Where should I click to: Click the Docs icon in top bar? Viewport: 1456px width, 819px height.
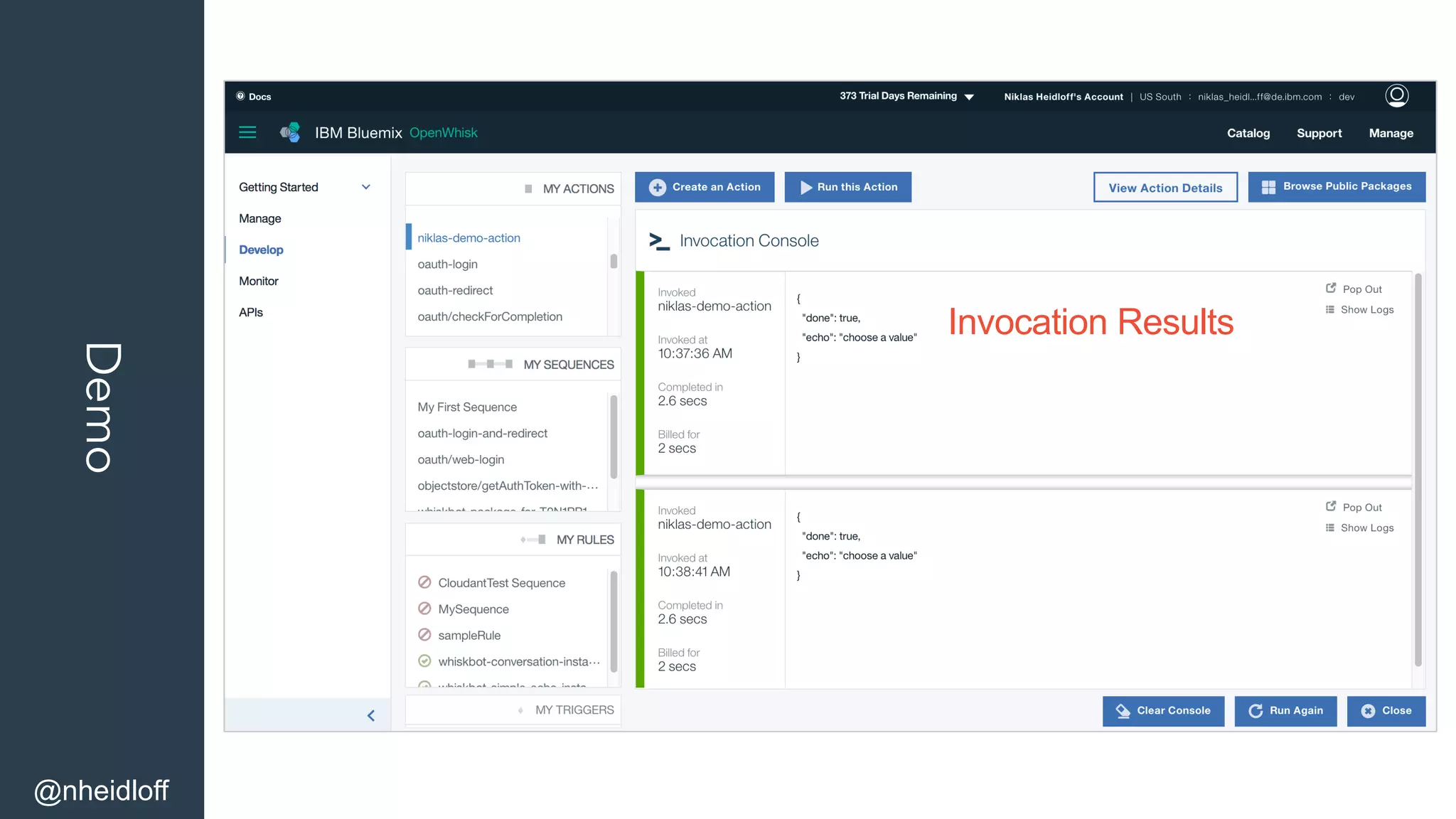coord(240,96)
